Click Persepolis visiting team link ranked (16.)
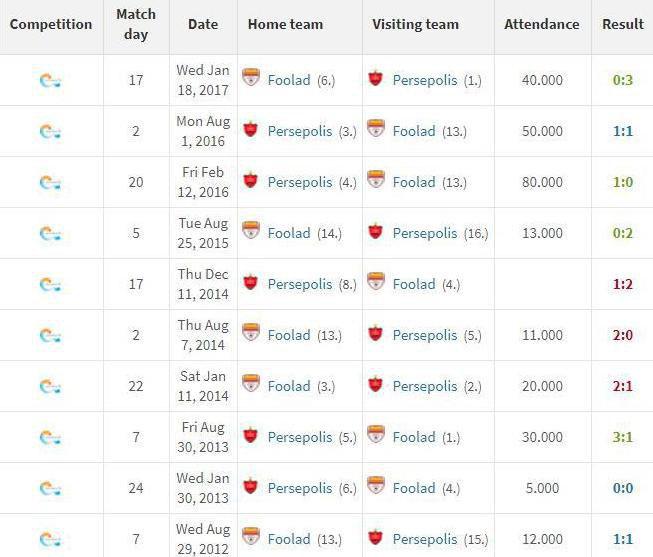The image size is (653, 557). (x=425, y=233)
